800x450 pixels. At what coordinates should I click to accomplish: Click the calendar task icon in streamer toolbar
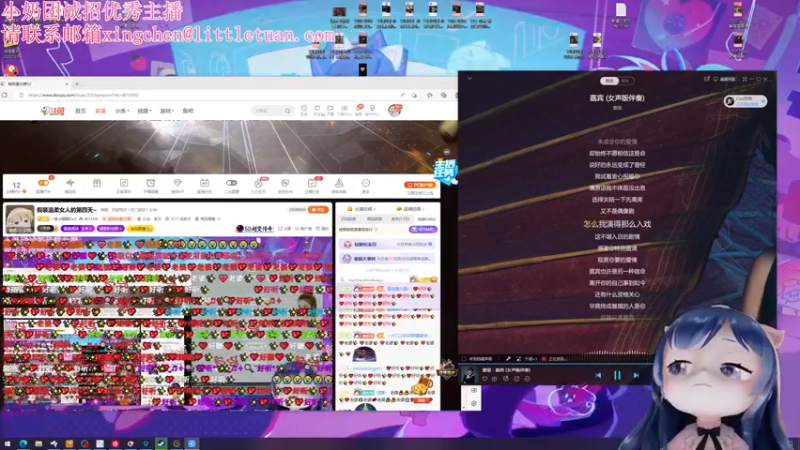coord(204,183)
